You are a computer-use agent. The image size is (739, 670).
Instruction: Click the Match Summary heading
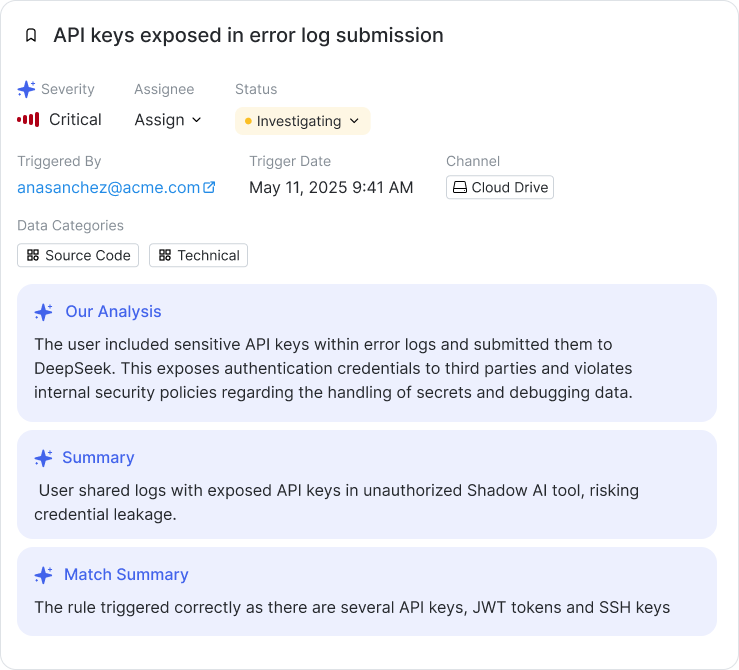point(126,574)
